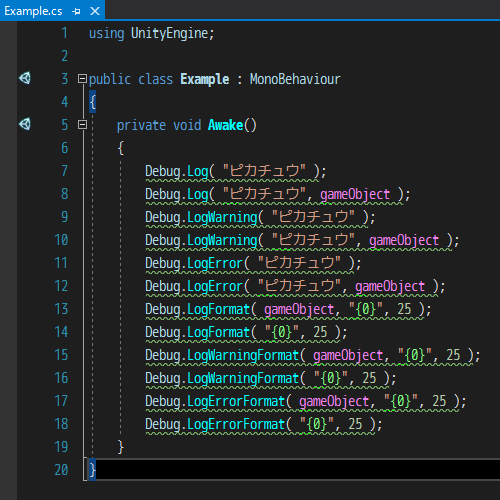Click line number 7 in the margin
Screen dimensions: 500x500
click(x=65, y=171)
